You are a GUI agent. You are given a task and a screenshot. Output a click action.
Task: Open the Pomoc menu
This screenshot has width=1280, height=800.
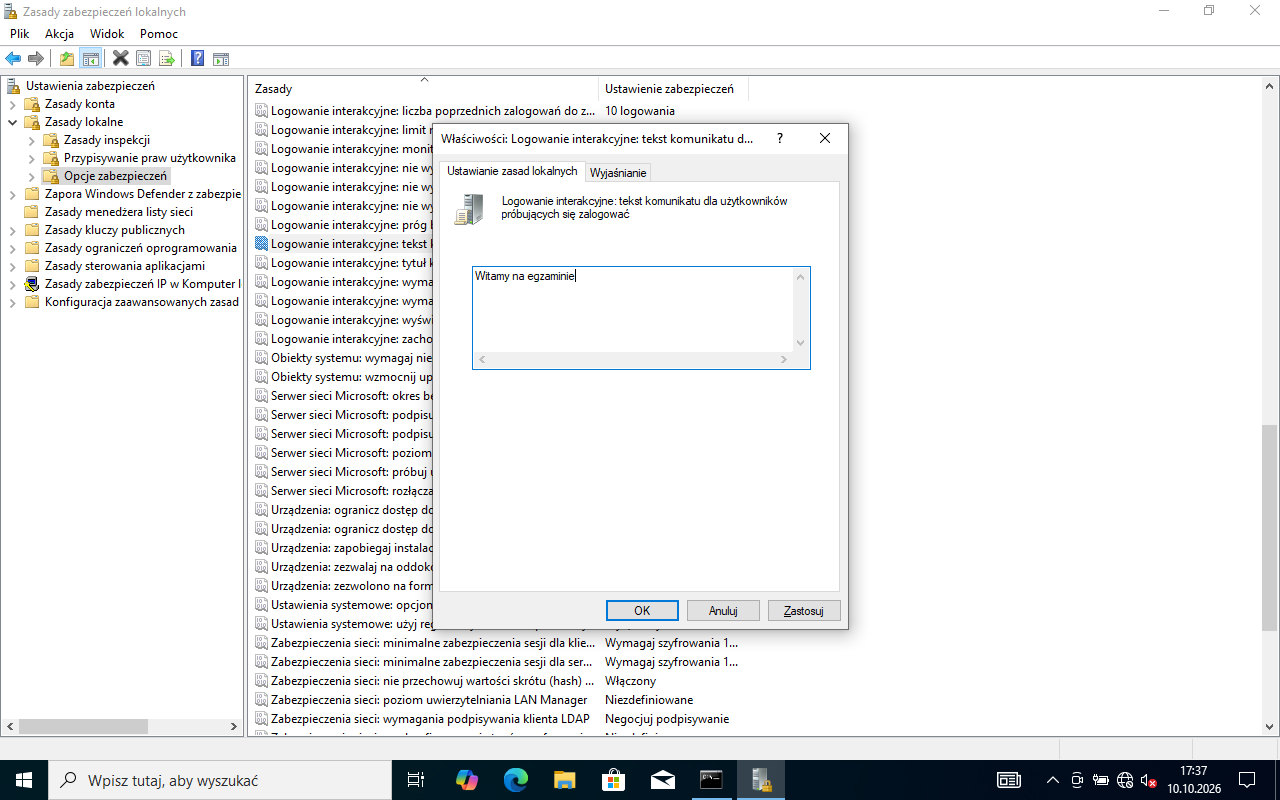coord(159,34)
